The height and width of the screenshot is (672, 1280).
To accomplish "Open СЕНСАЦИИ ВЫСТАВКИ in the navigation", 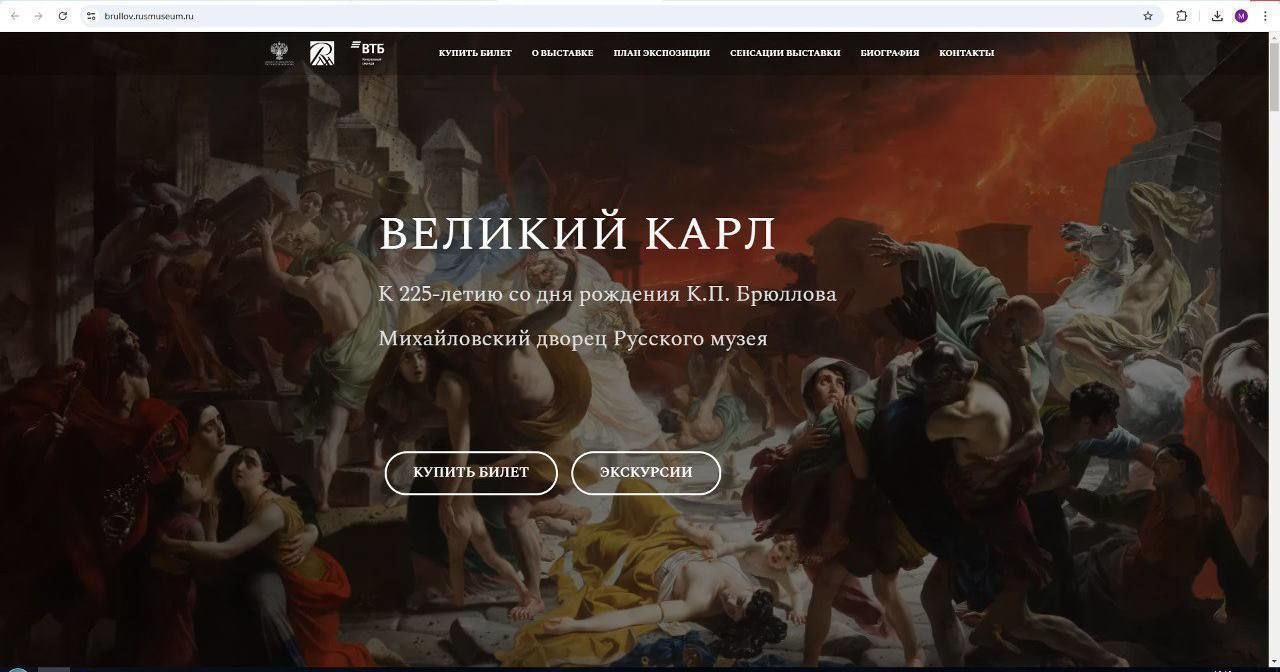I will [x=785, y=53].
